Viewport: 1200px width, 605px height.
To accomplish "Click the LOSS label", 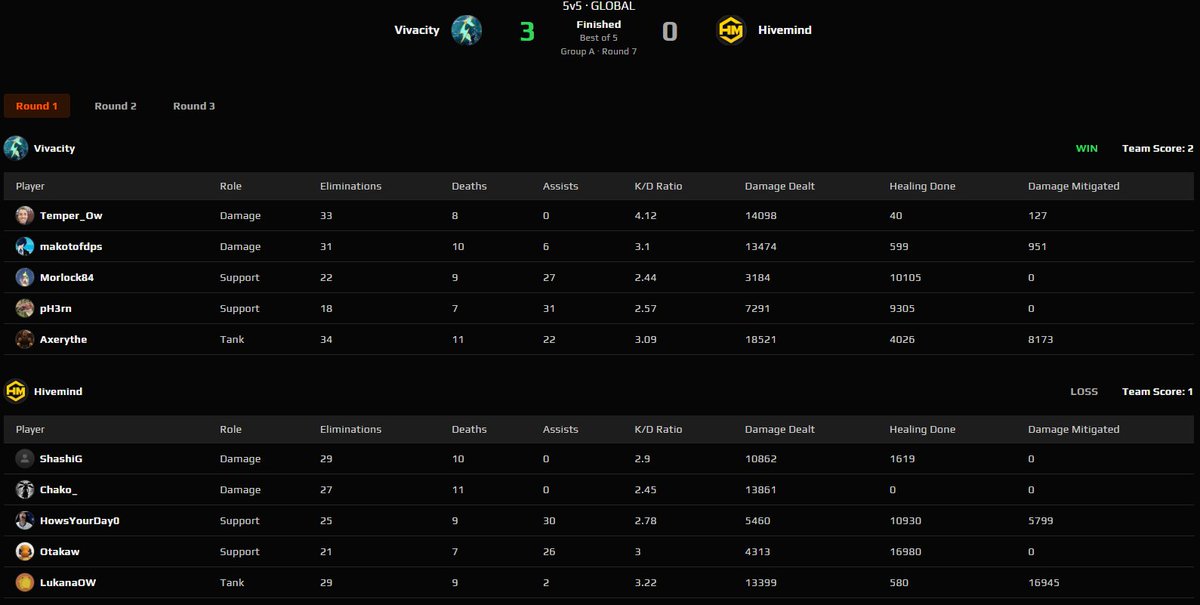I will tap(1084, 391).
